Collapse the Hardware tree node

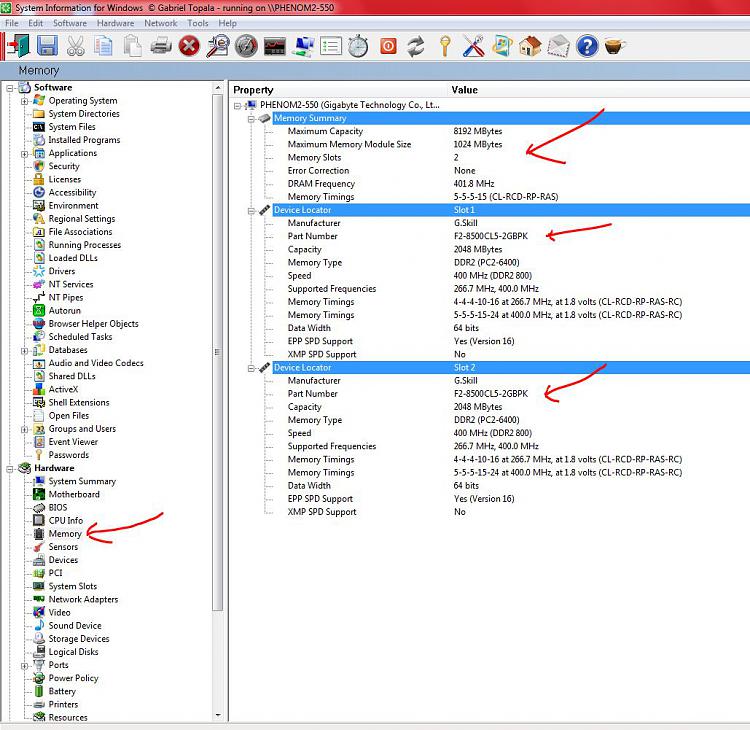pos(10,469)
